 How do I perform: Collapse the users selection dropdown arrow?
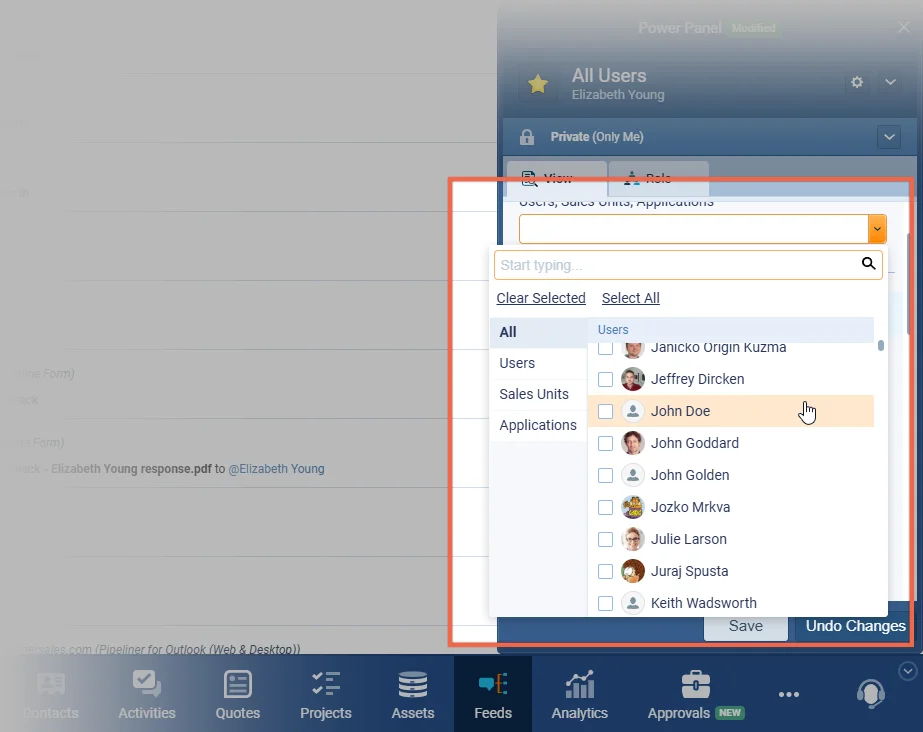(877, 229)
